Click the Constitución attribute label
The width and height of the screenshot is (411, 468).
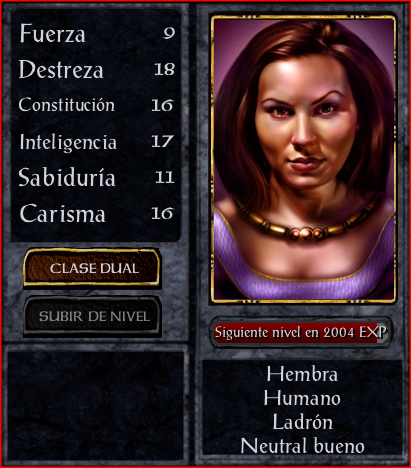[67, 105]
